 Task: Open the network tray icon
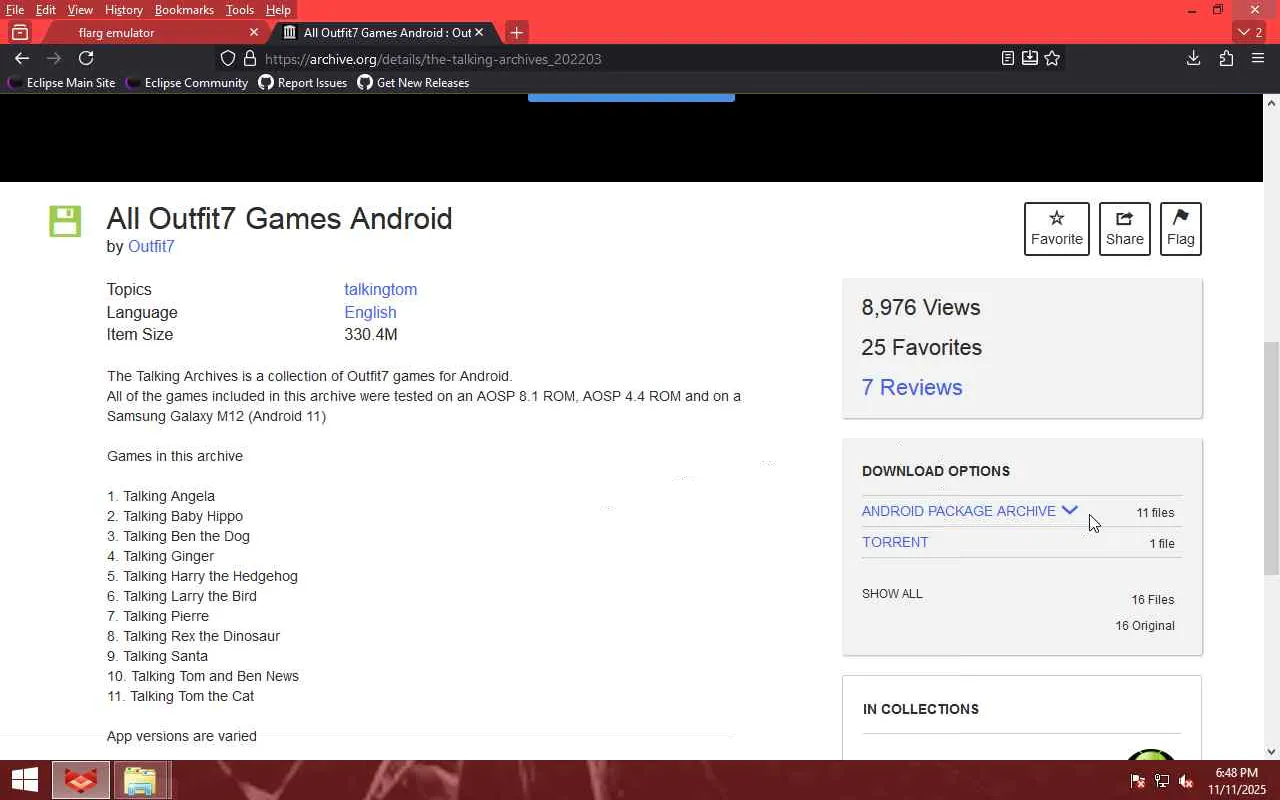point(1162,781)
